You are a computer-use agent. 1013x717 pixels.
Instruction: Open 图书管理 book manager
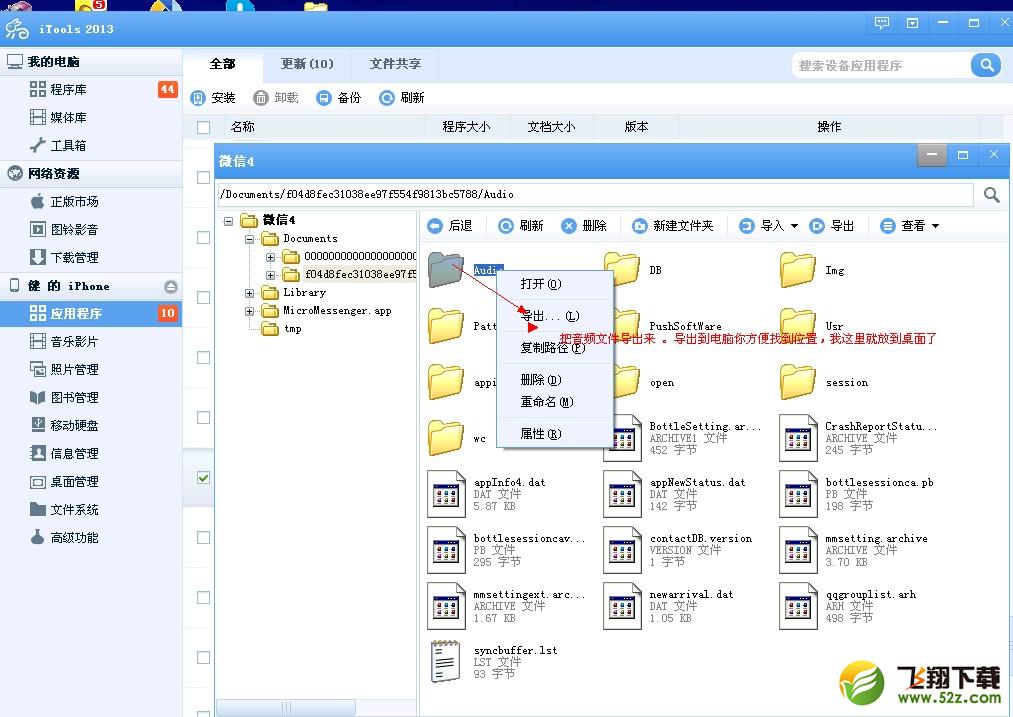point(90,397)
